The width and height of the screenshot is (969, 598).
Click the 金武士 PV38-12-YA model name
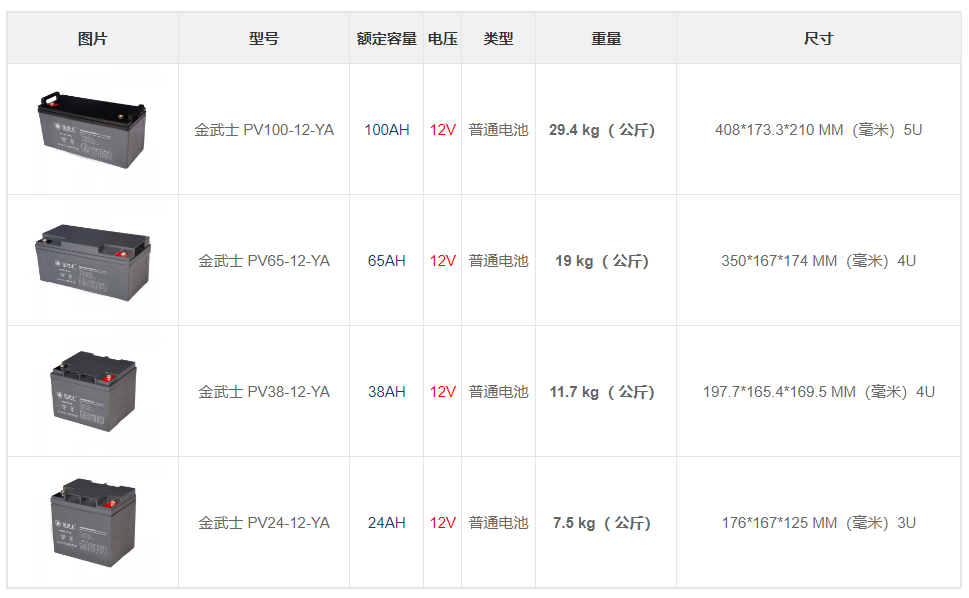point(264,392)
